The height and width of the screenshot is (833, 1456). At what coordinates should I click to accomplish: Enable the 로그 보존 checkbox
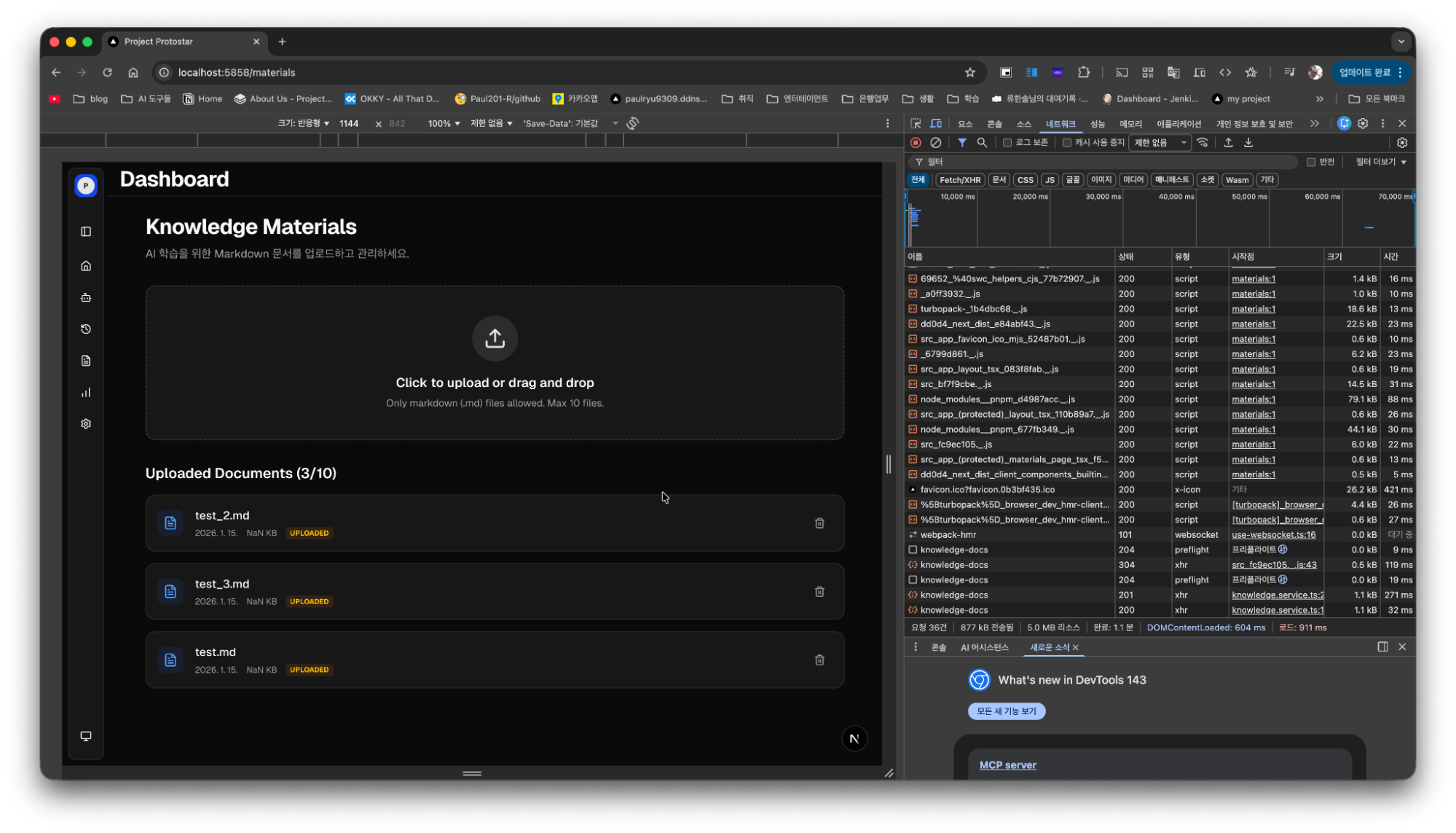click(1007, 143)
